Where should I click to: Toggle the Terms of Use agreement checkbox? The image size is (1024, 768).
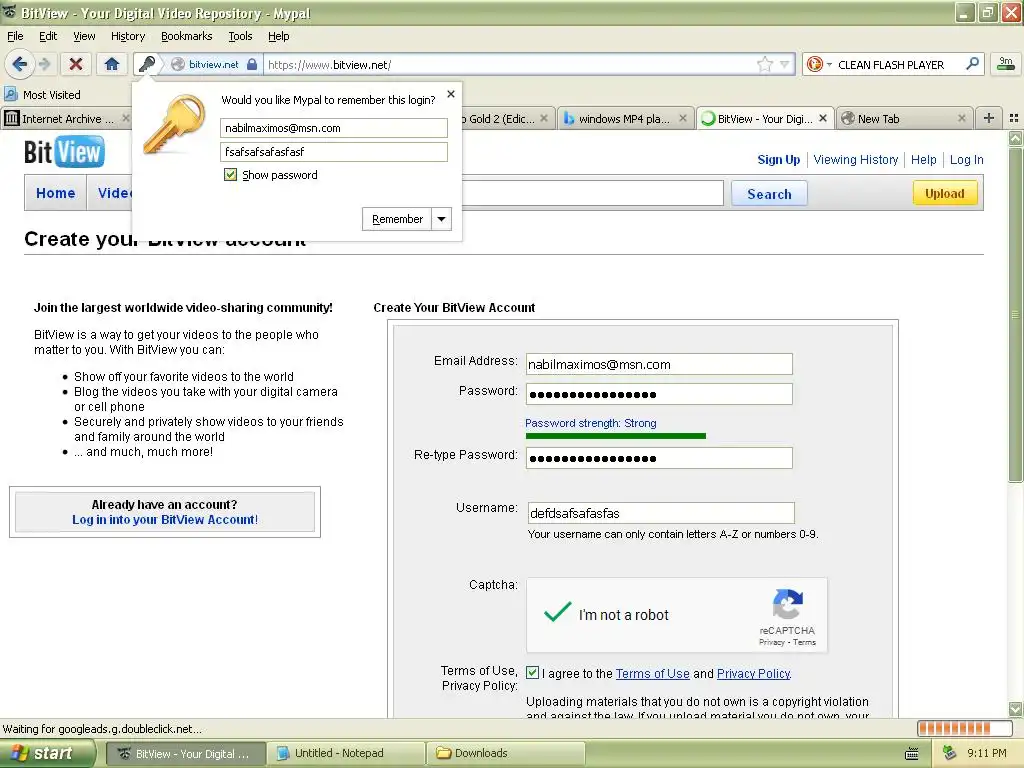click(x=533, y=673)
